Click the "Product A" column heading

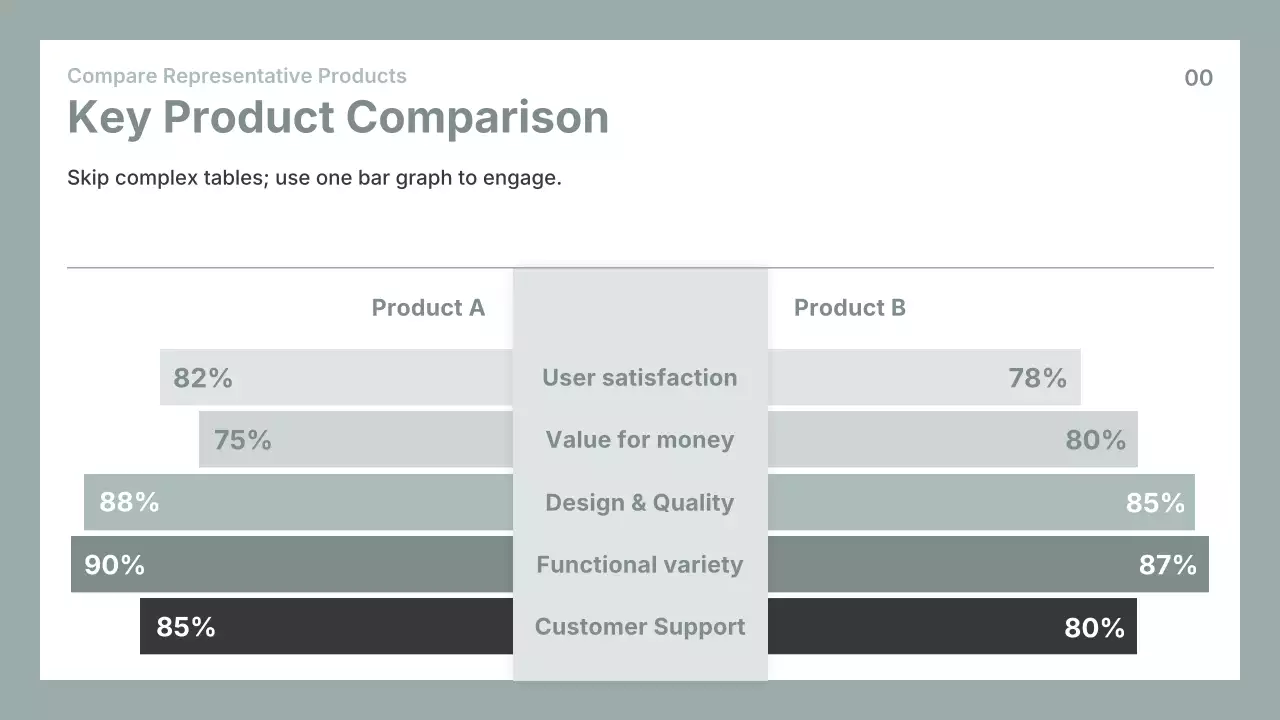(428, 308)
